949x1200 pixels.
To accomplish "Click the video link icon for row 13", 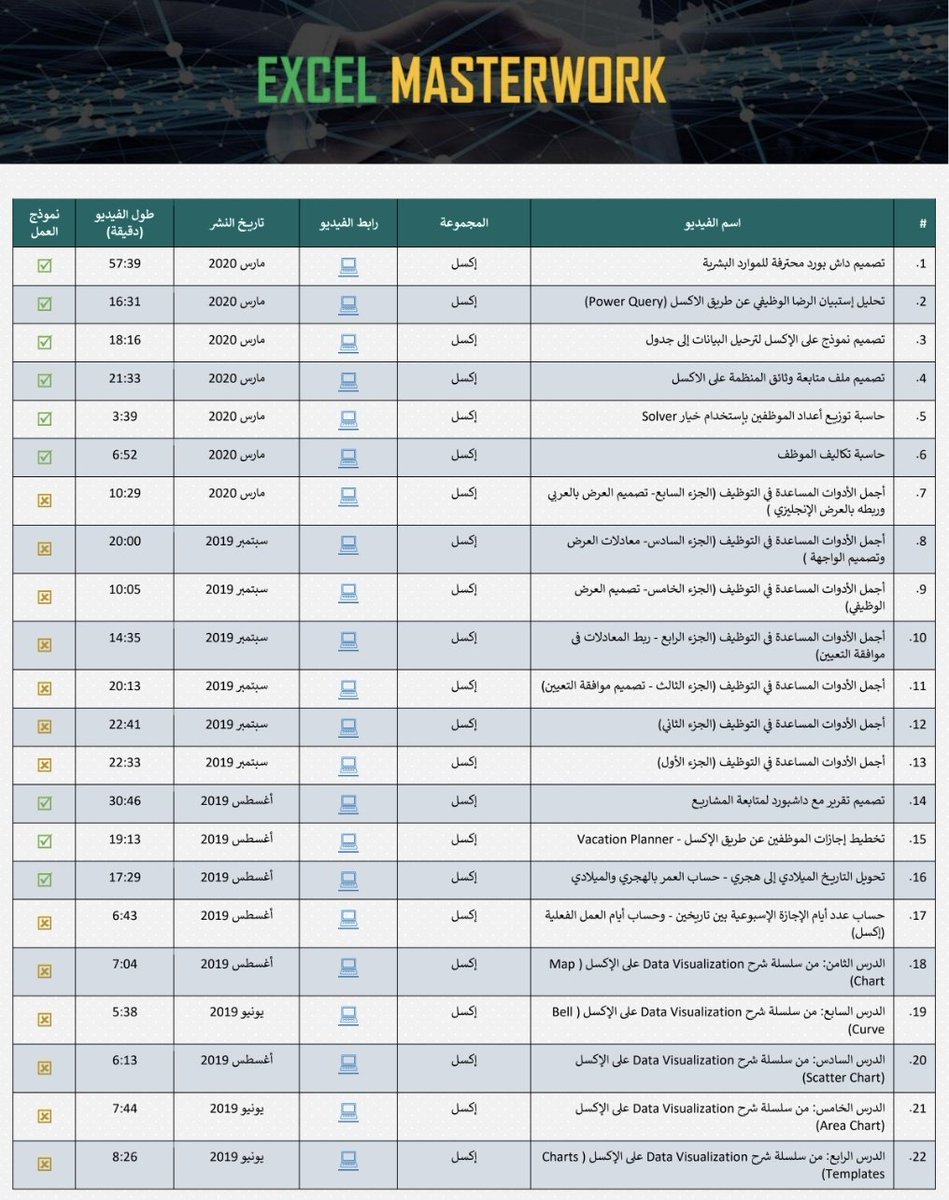I will point(348,764).
